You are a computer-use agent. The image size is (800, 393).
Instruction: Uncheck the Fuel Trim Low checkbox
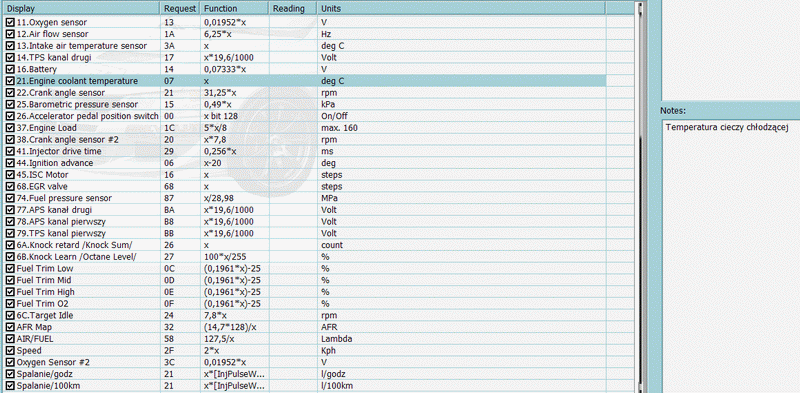[x=10, y=269]
